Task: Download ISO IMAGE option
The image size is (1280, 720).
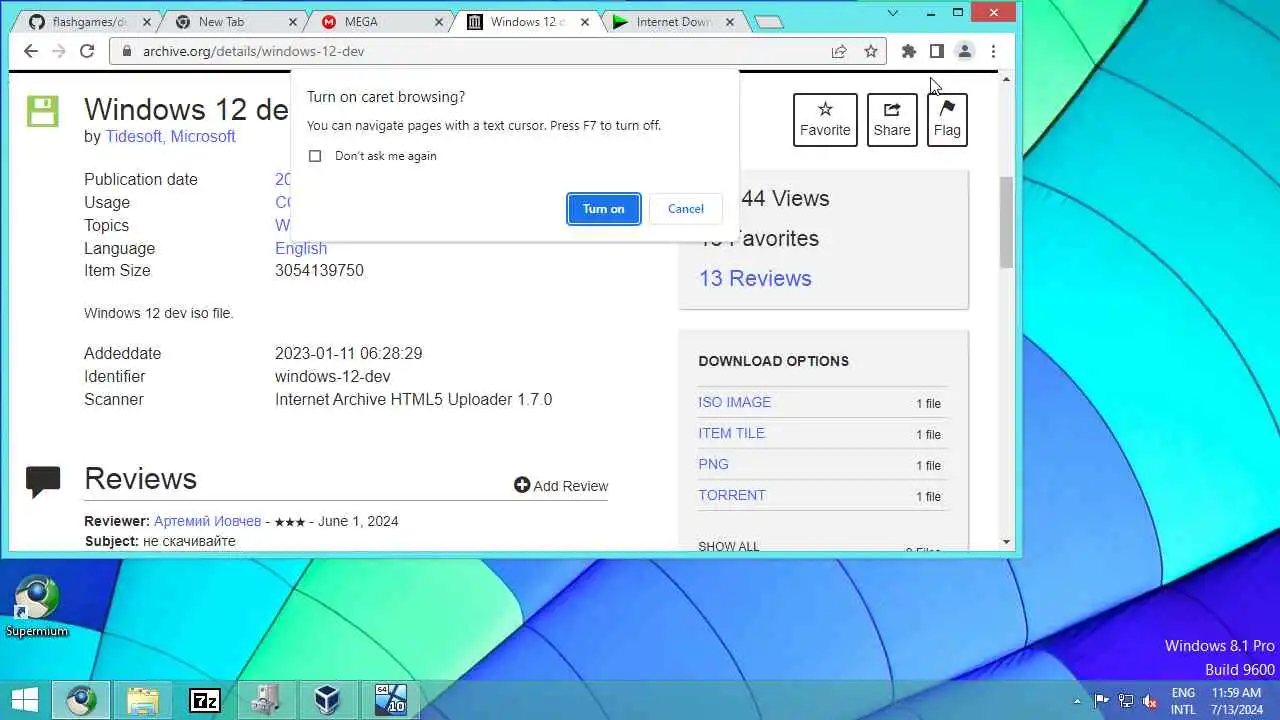Action: point(734,402)
